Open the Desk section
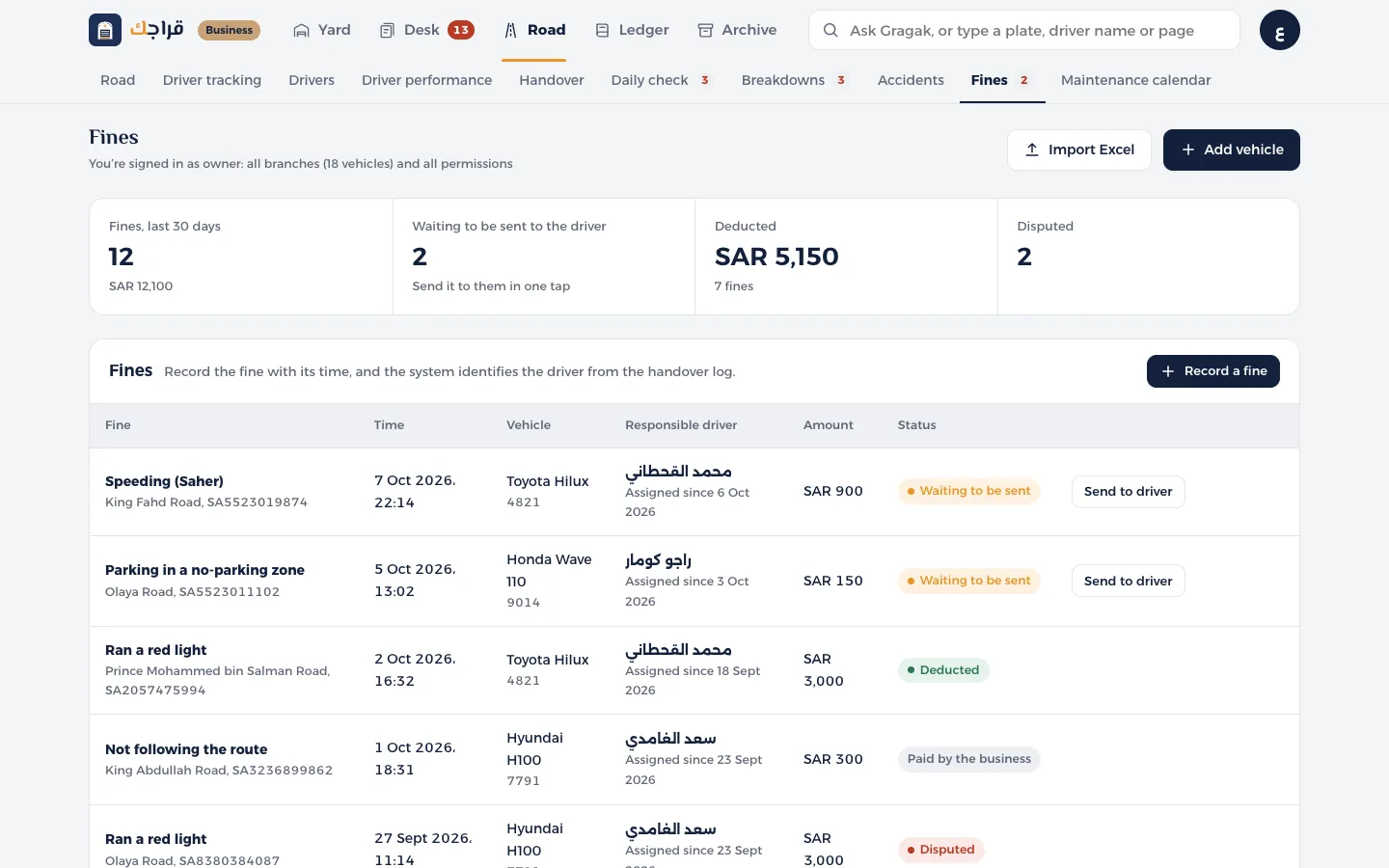 click(x=425, y=30)
